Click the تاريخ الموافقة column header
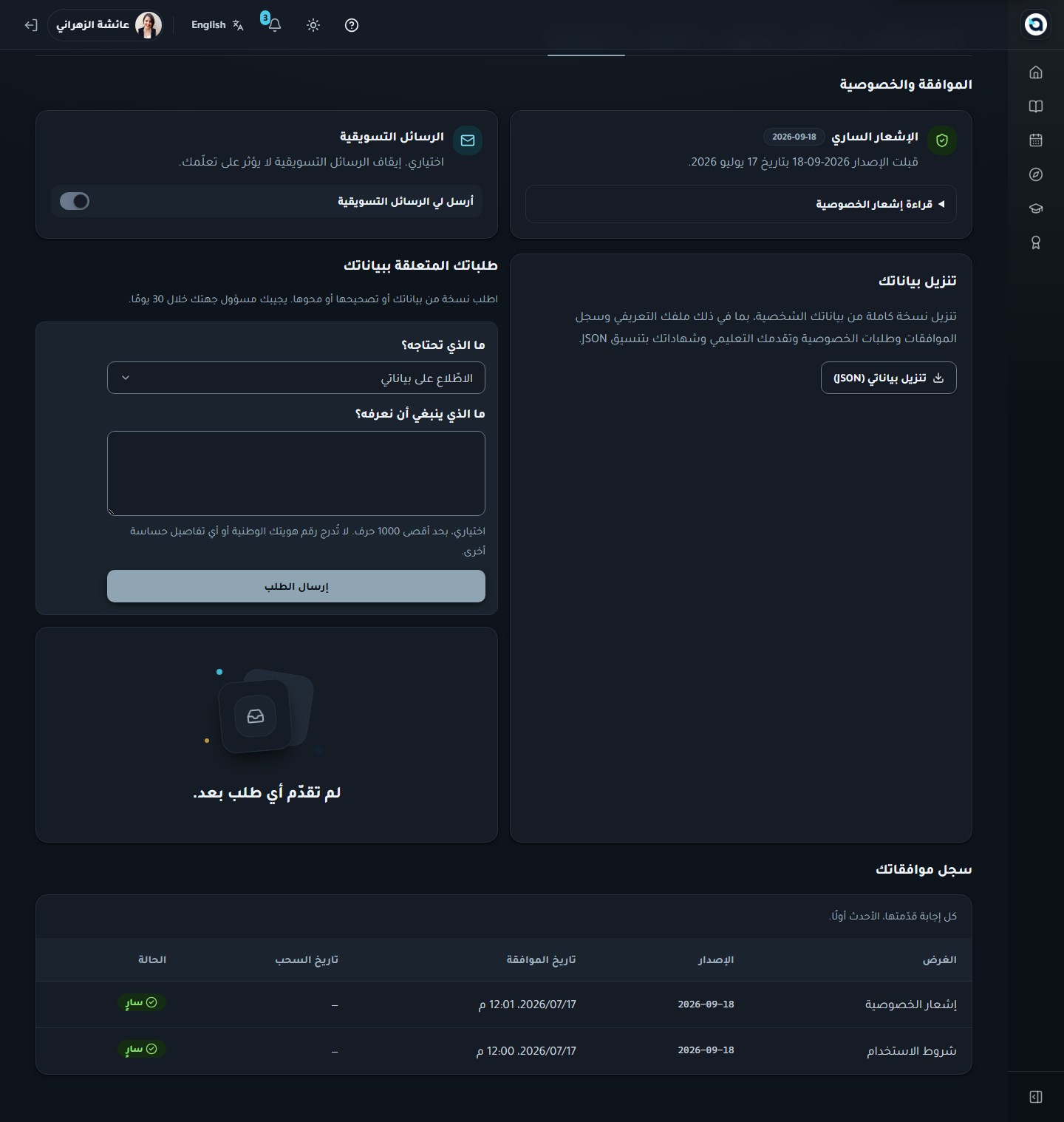The height and width of the screenshot is (1122, 1064). pyautogui.click(x=541, y=959)
